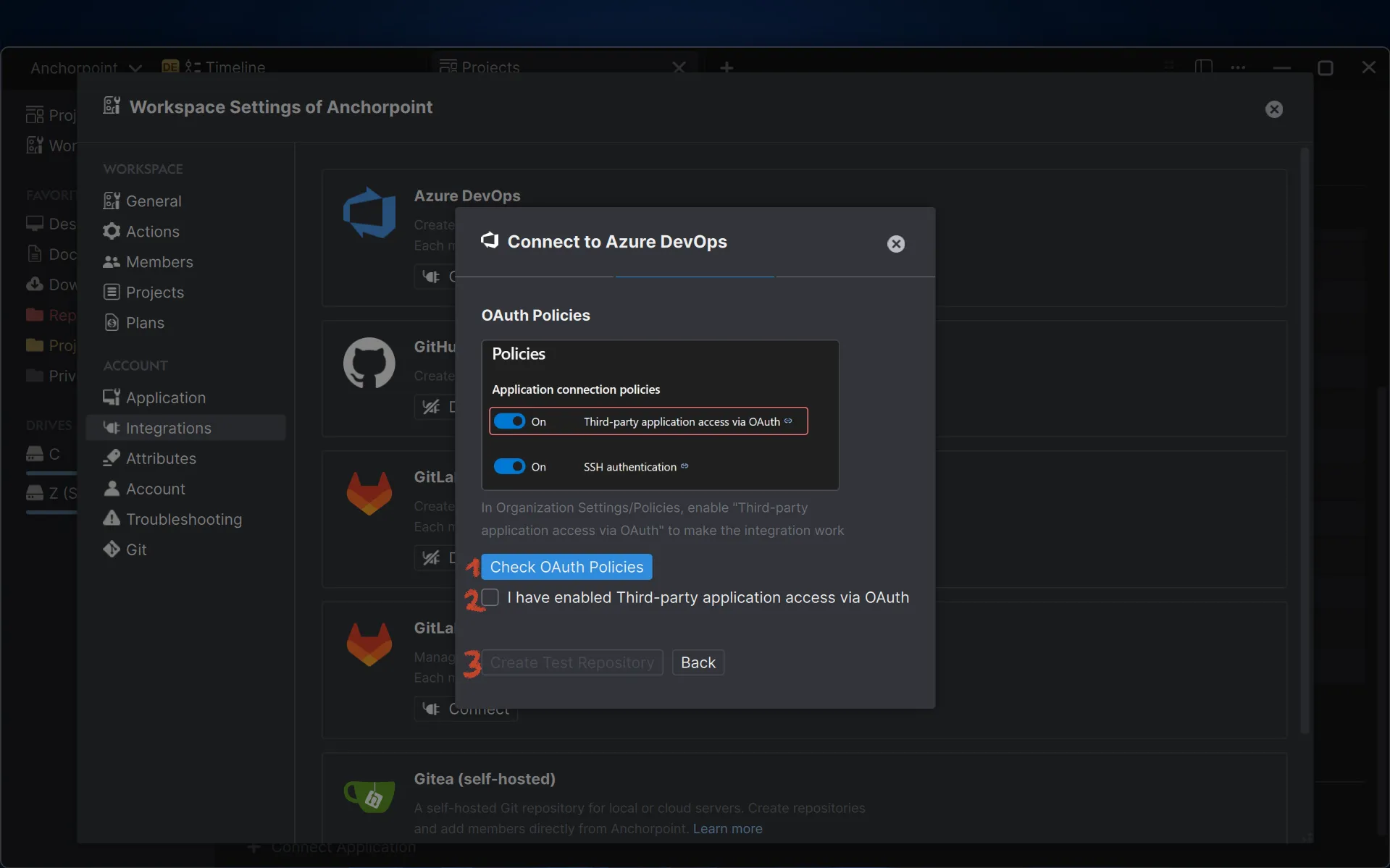Click the Members people icon

click(x=112, y=262)
